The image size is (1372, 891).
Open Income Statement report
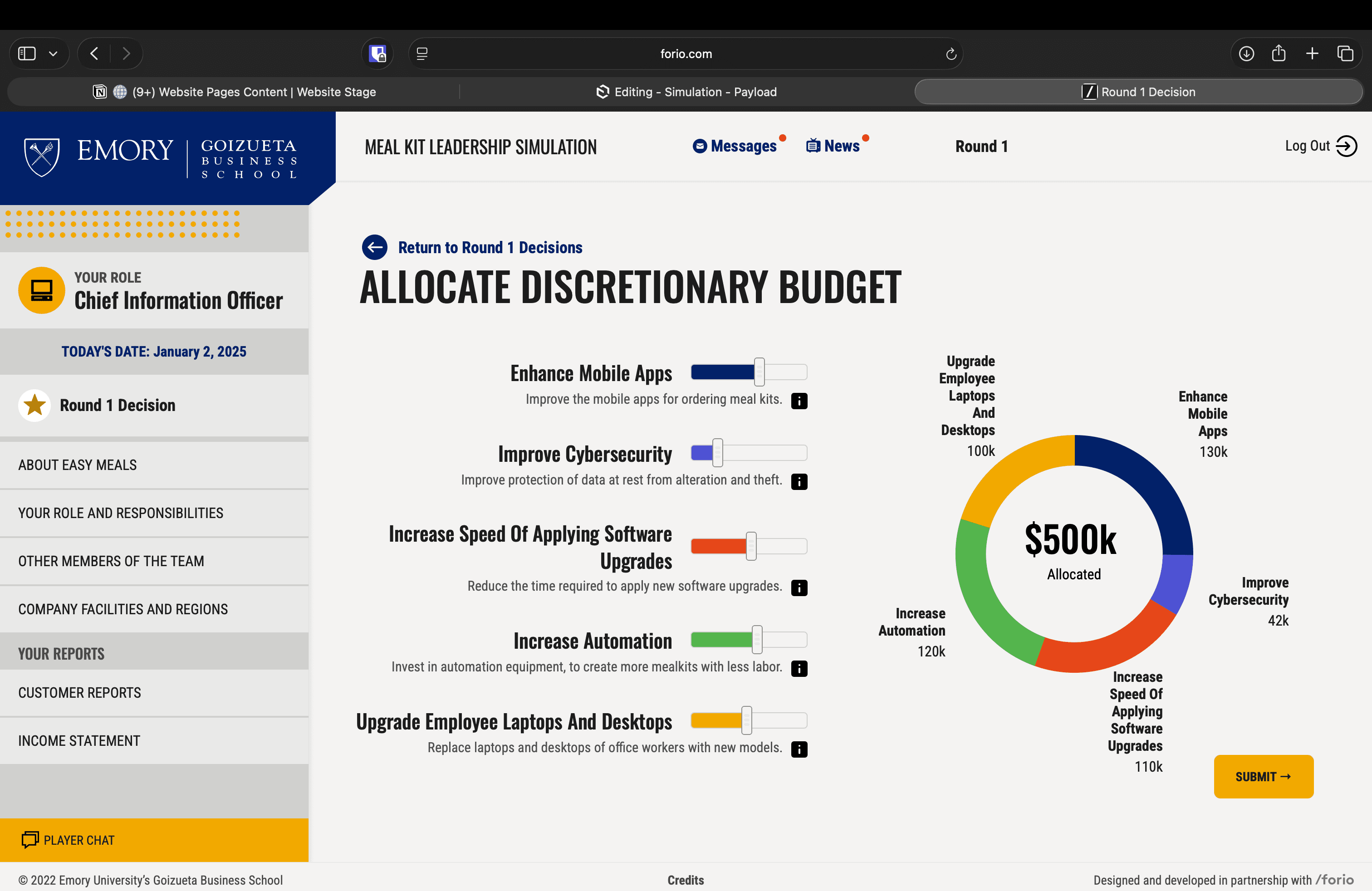(x=79, y=740)
